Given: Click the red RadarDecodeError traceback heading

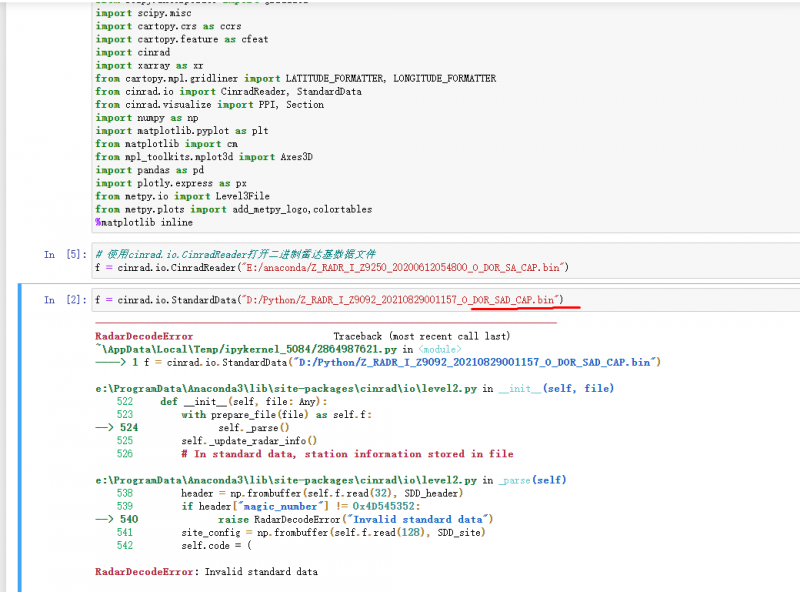Looking at the screenshot, I should (144, 337).
